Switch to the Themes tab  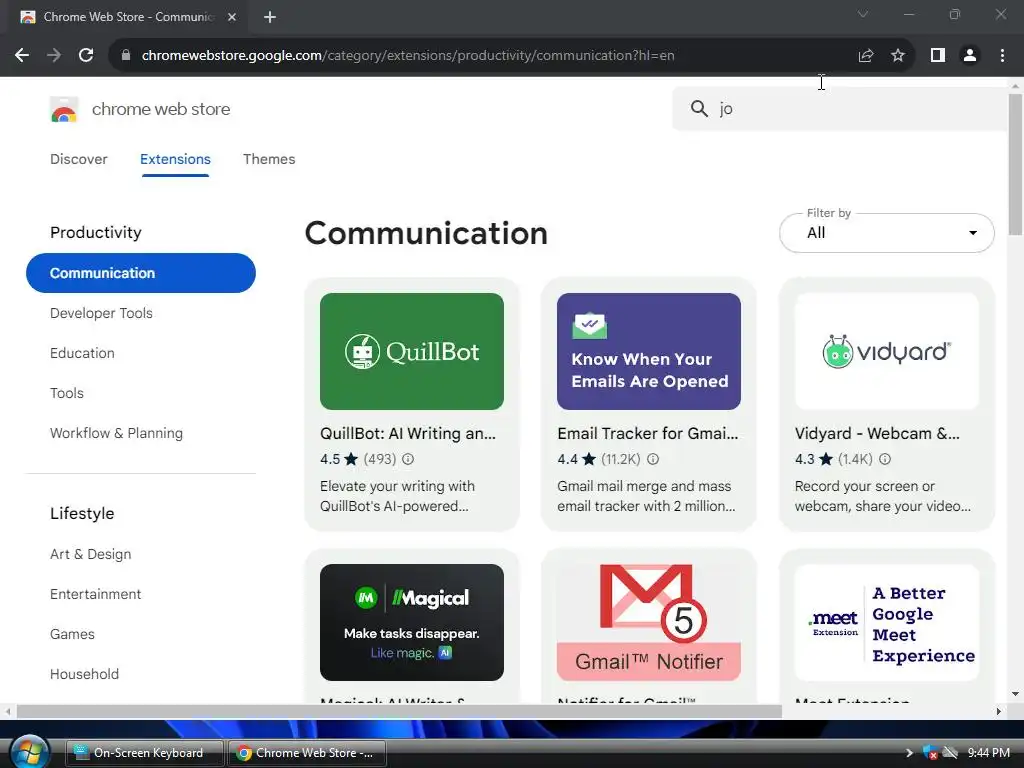(269, 159)
